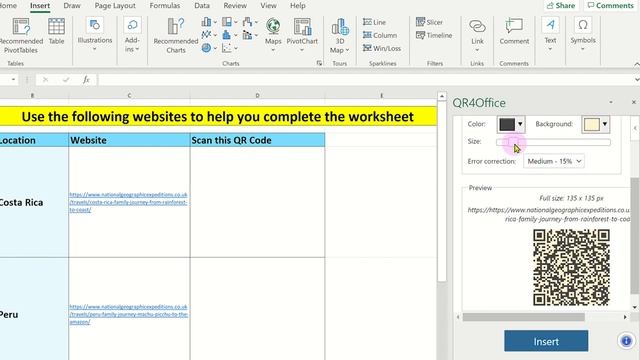This screenshot has height=360, width=640.
Task: Insert a line or area chart
Action: tap(209, 35)
